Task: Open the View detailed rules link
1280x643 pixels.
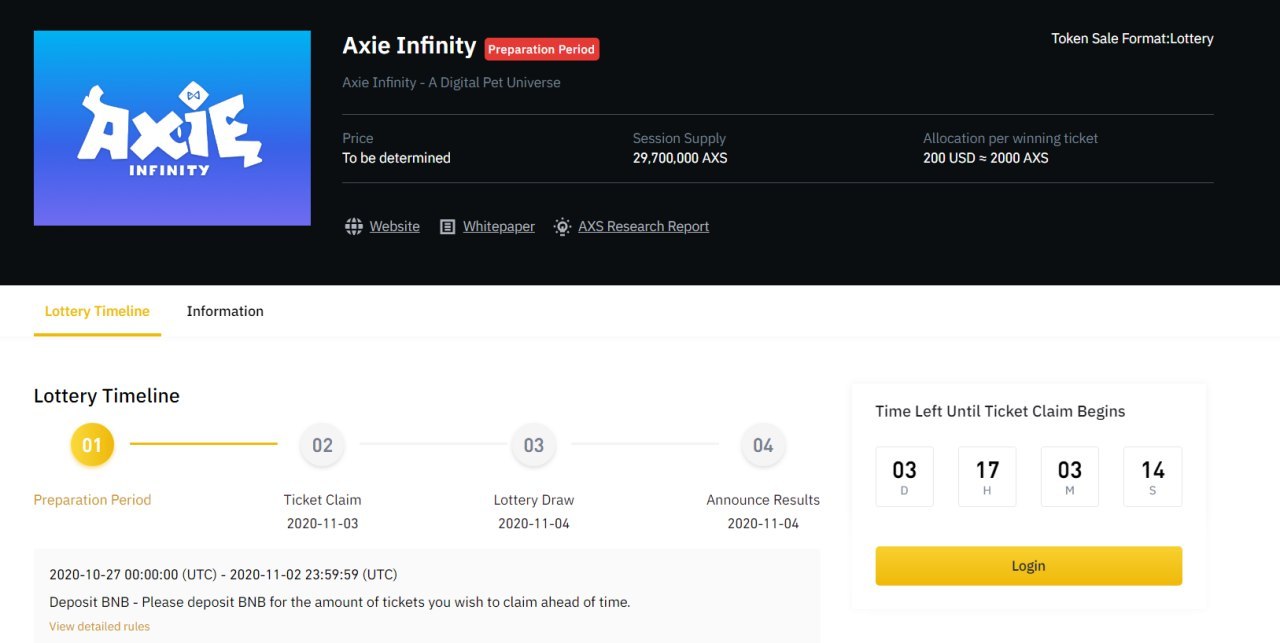Action: click(99, 626)
